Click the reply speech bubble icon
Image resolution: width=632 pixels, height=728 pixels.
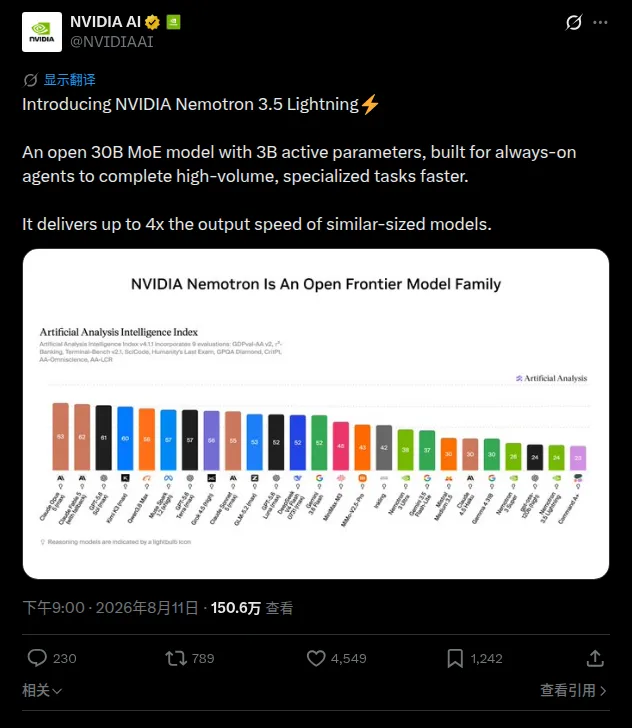37,658
